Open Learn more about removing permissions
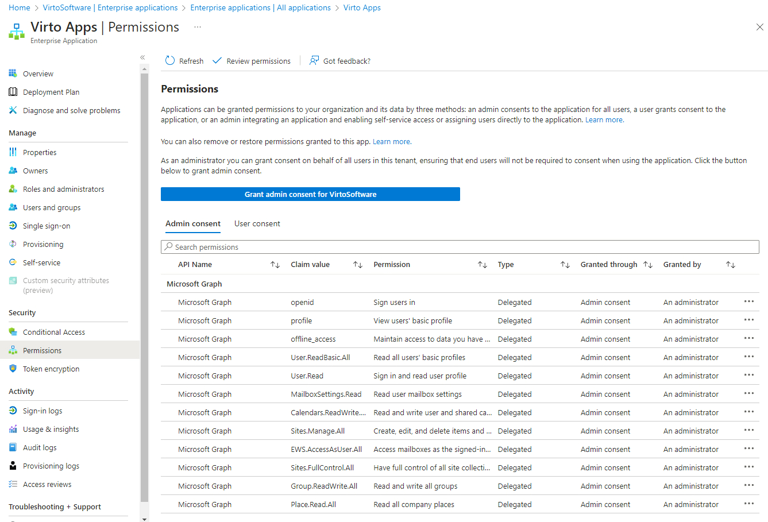 [x=392, y=142]
